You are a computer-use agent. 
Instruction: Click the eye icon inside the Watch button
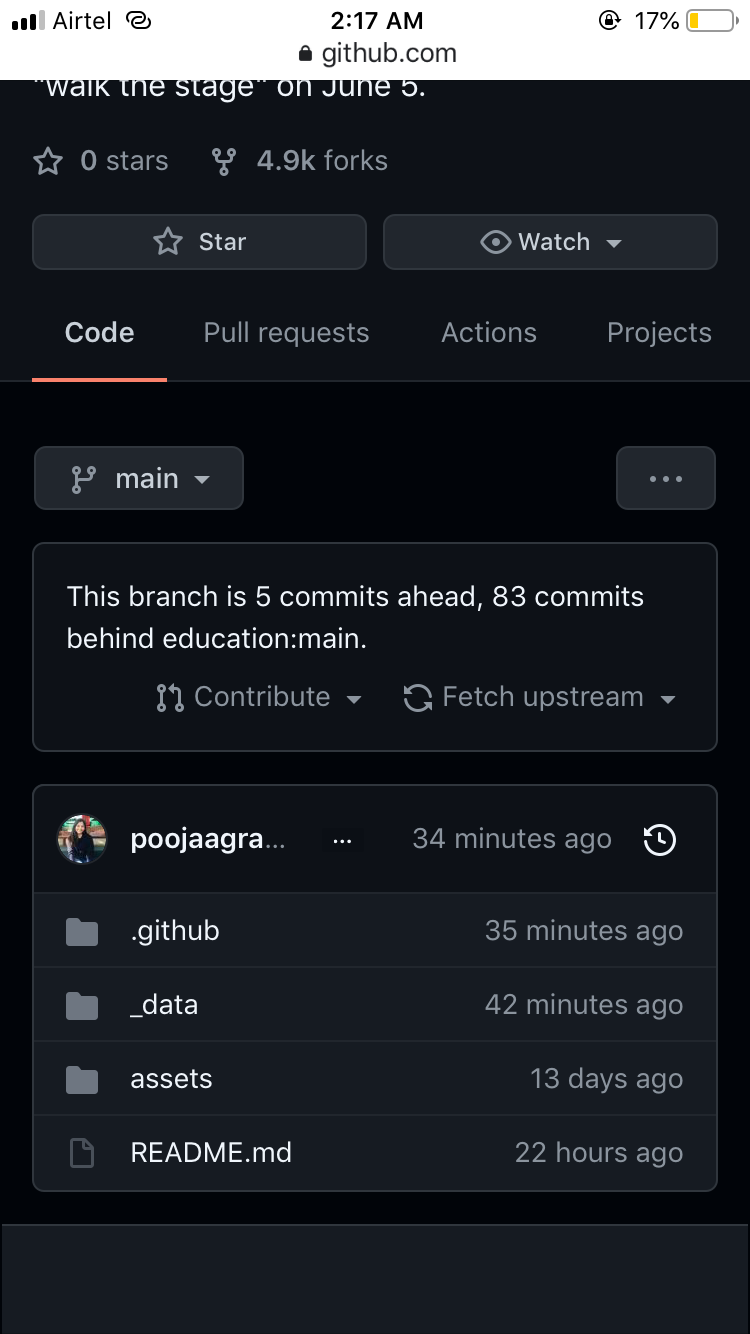[494, 241]
